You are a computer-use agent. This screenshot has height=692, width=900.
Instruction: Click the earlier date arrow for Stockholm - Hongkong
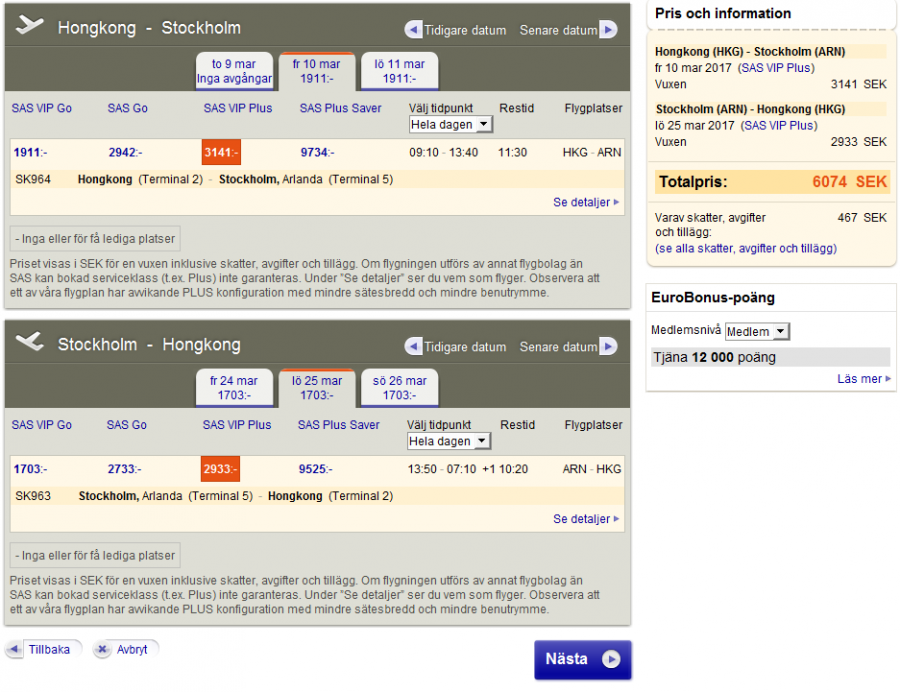(414, 347)
